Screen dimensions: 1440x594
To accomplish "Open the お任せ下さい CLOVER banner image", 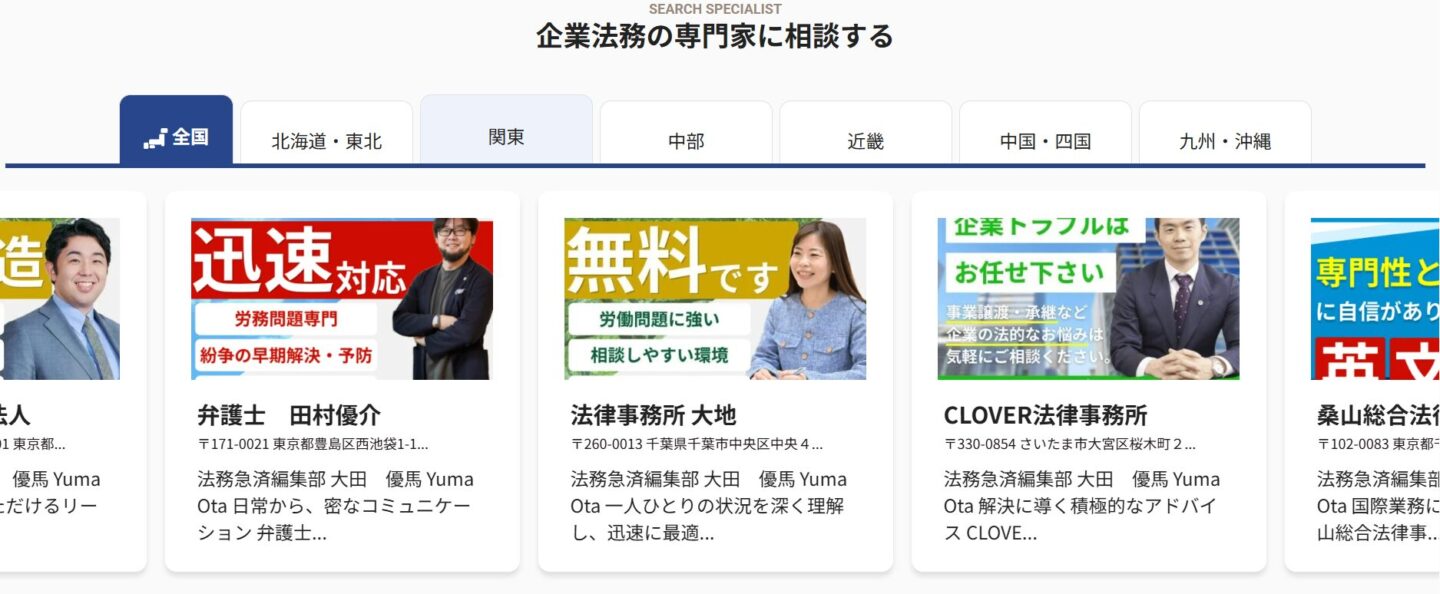I will pyautogui.click(x=1088, y=299).
